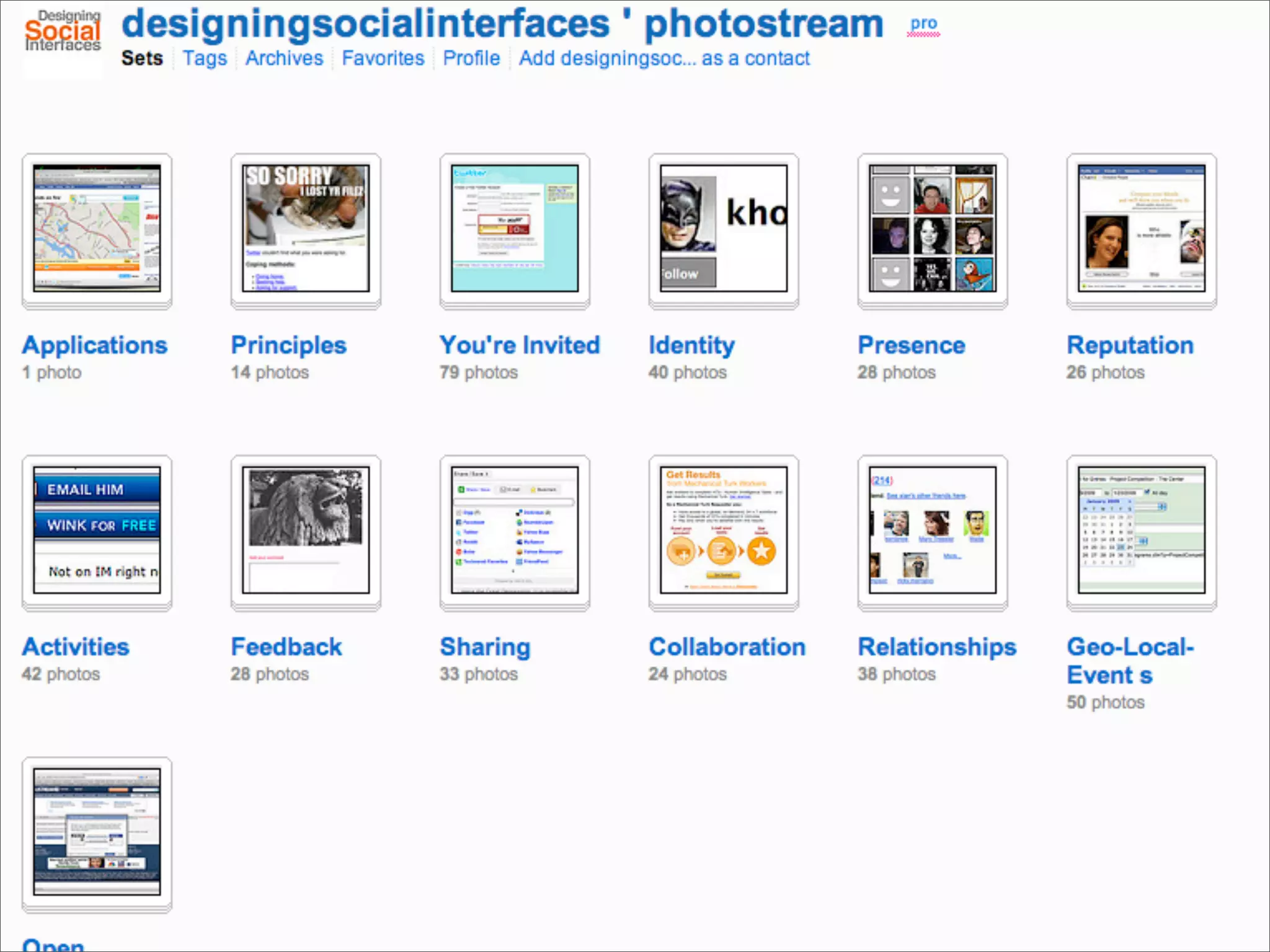
Task: Open the Applications set thumbnail
Action: tap(97, 228)
